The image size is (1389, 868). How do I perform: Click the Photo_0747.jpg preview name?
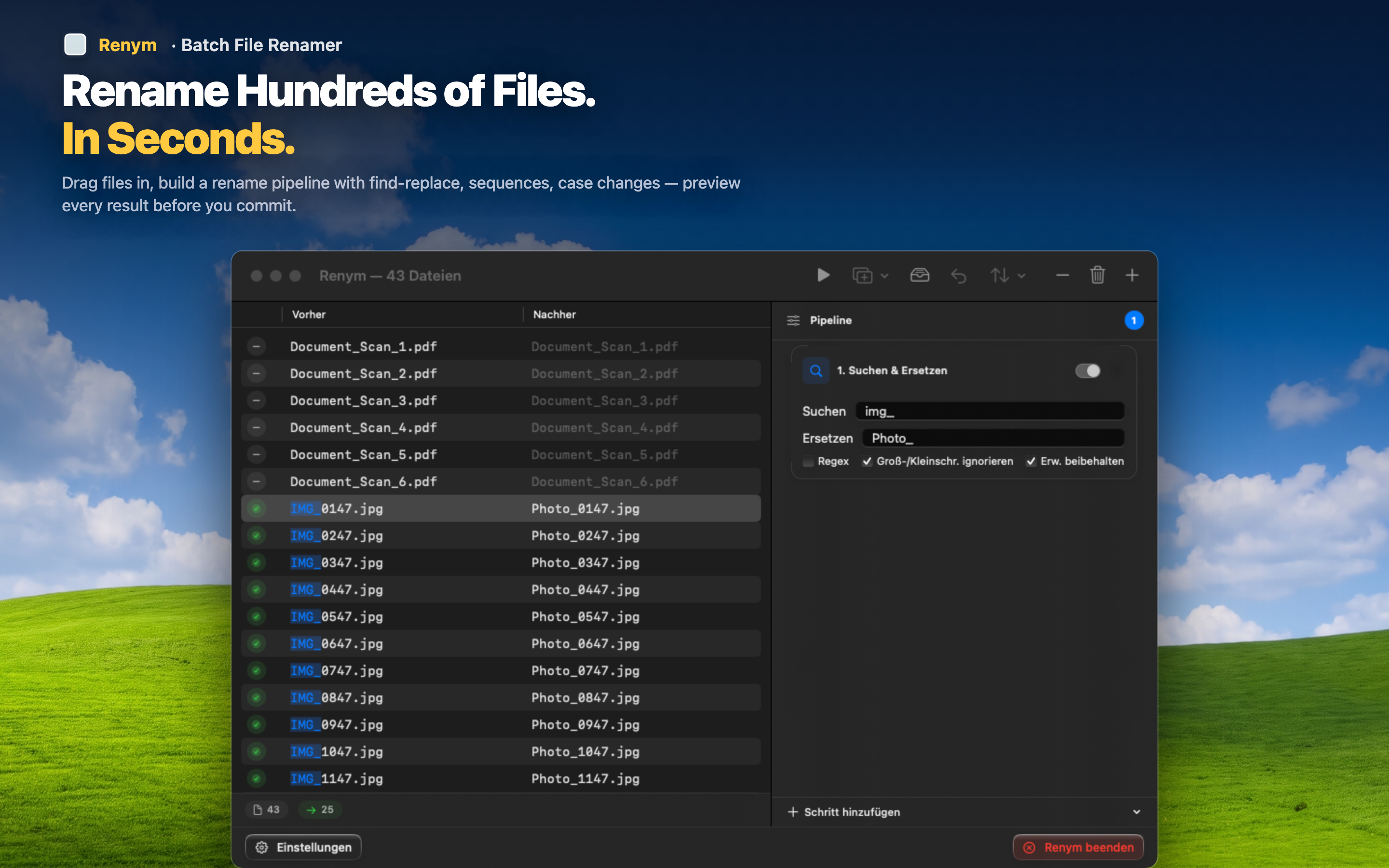tap(585, 670)
